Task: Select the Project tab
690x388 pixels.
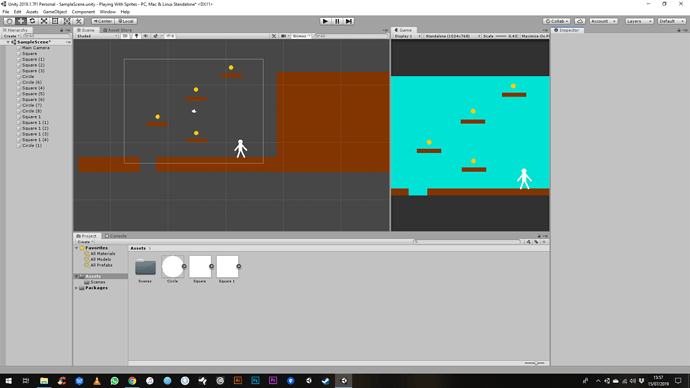Action: [87, 236]
